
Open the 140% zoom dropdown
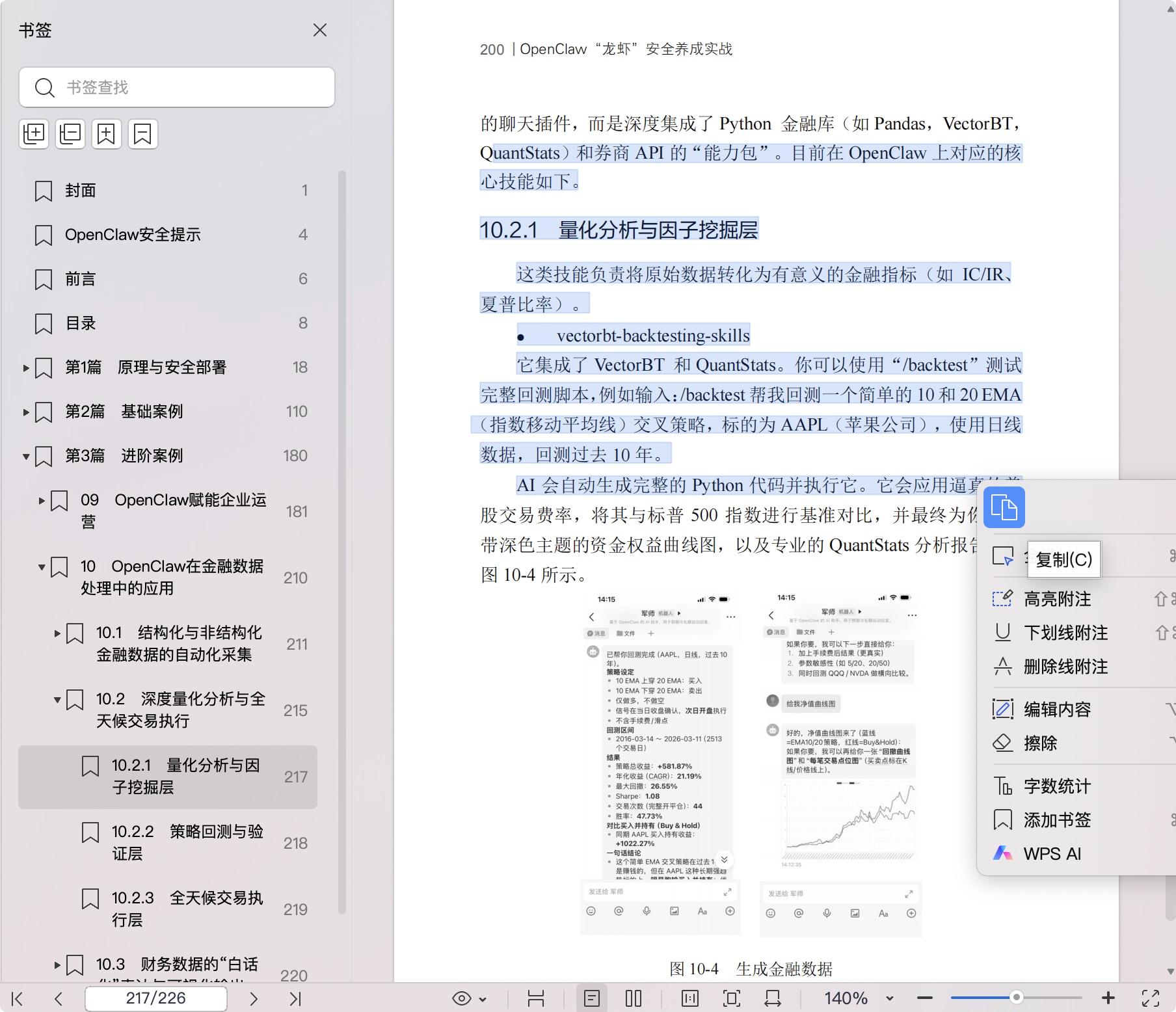click(889, 998)
